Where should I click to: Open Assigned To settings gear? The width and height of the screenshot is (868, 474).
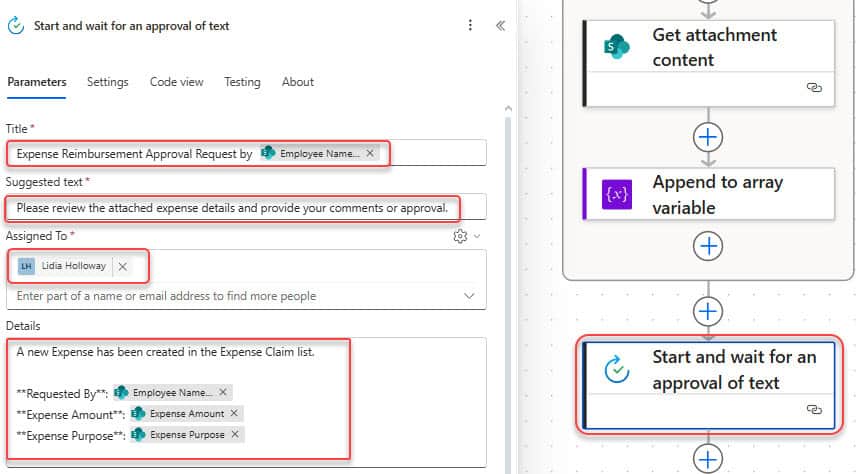460,236
